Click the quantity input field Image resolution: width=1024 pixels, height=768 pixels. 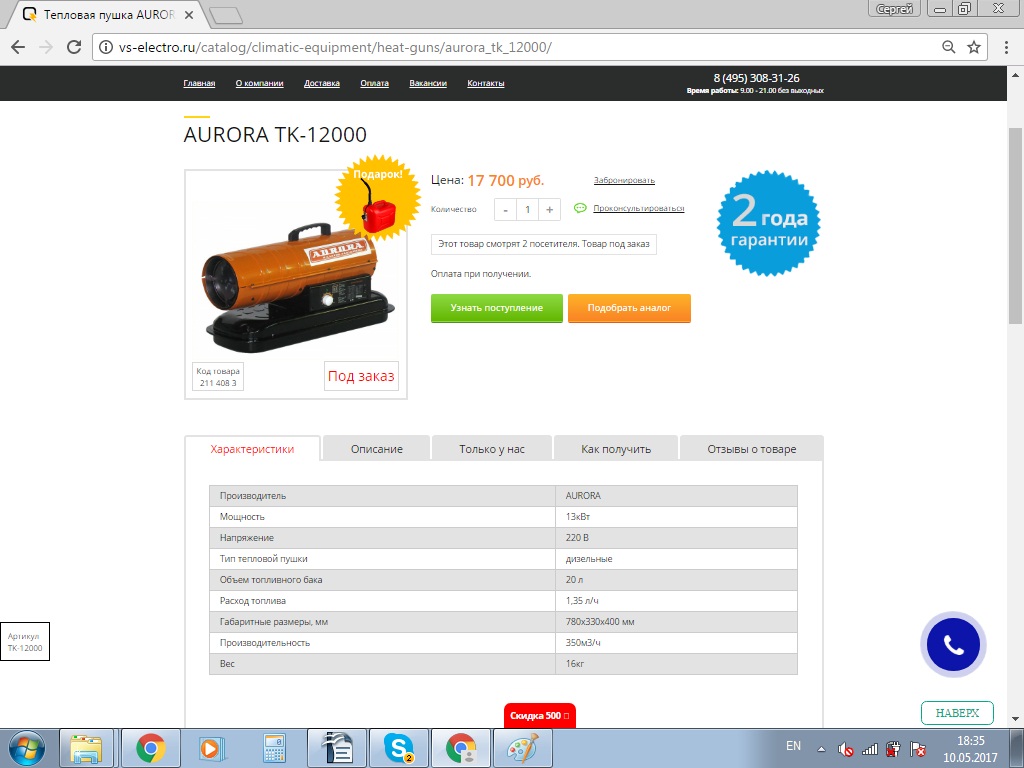pyautogui.click(x=528, y=210)
